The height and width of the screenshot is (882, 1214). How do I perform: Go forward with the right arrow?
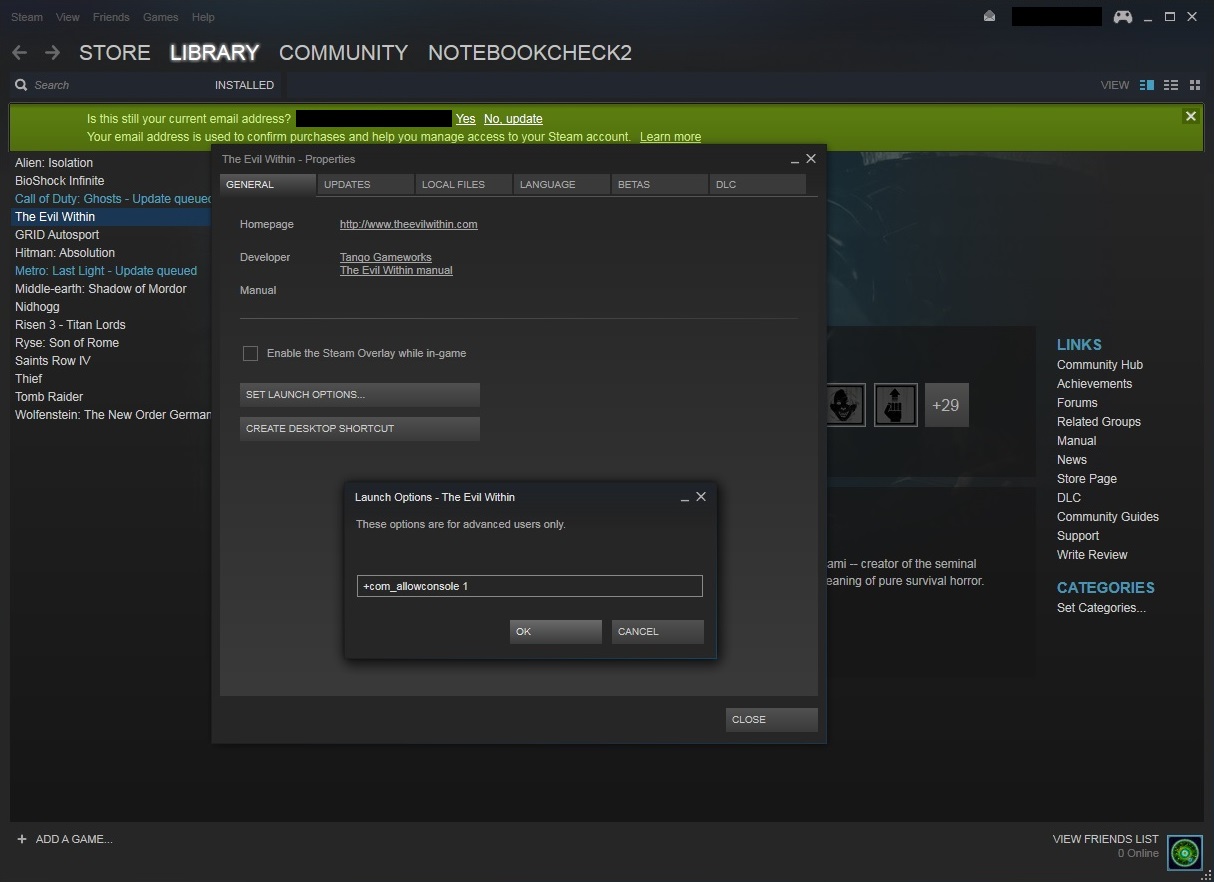(x=52, y=52)
